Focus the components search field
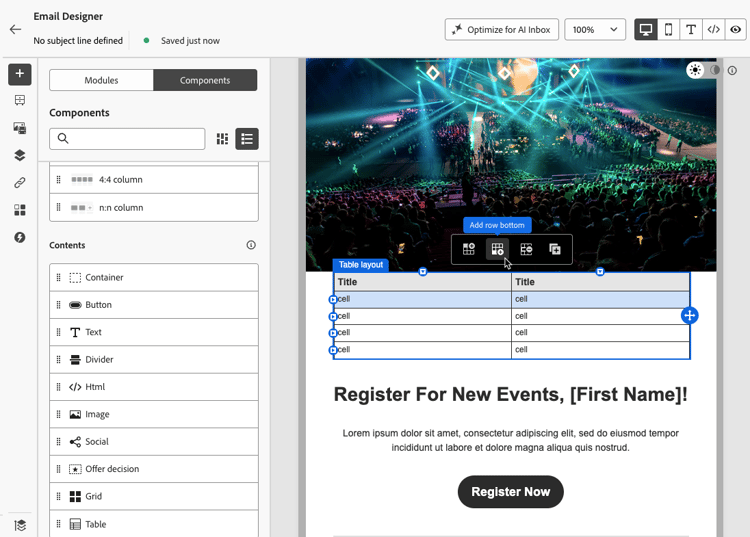This screenshot has height=537, width=750. 127,139
